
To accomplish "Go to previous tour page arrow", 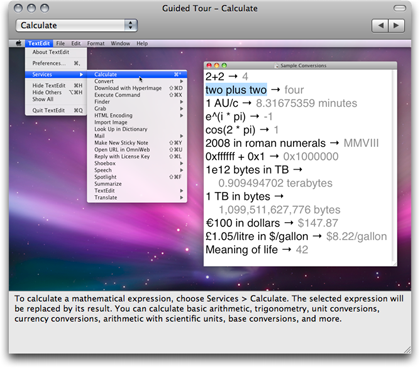I will pyautogui.click(x=380, y=25).
